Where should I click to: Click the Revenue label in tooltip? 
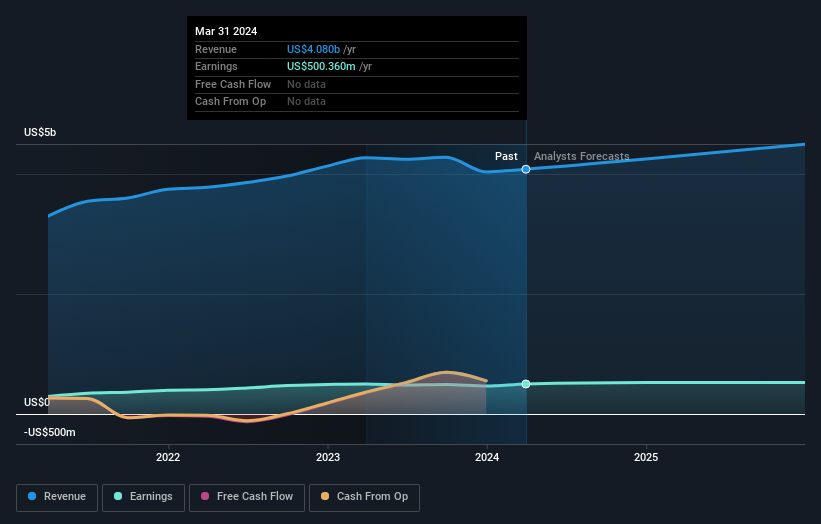coord(216,49)
